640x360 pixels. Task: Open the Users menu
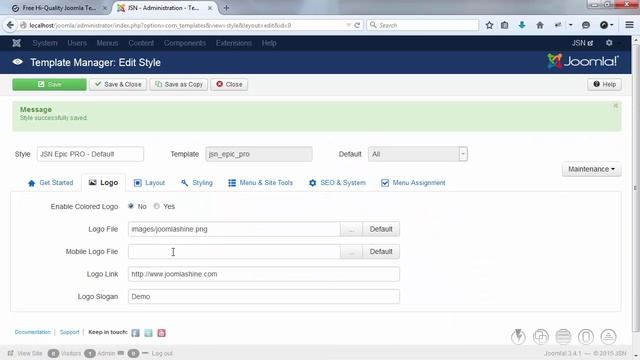tap(77, 43)
